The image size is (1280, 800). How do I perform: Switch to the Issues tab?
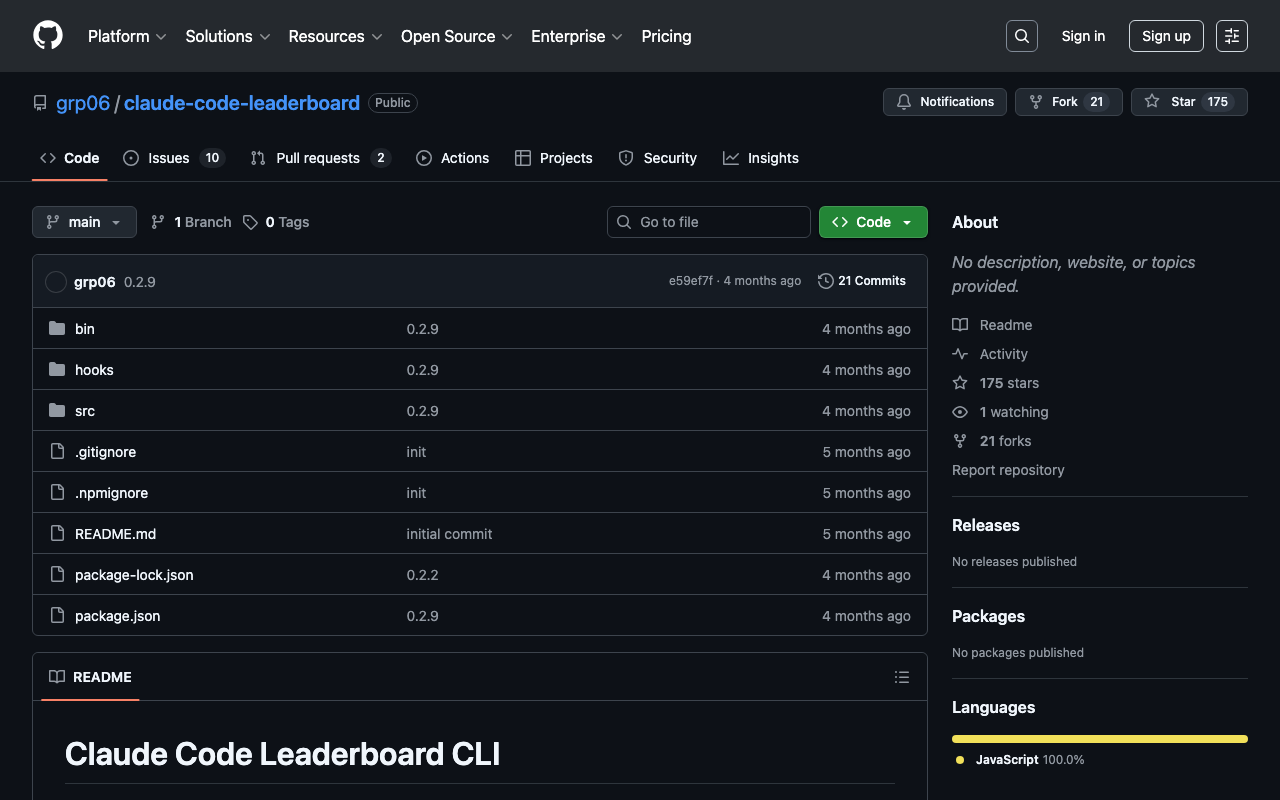pyautogui.click(x=168, y=158)
